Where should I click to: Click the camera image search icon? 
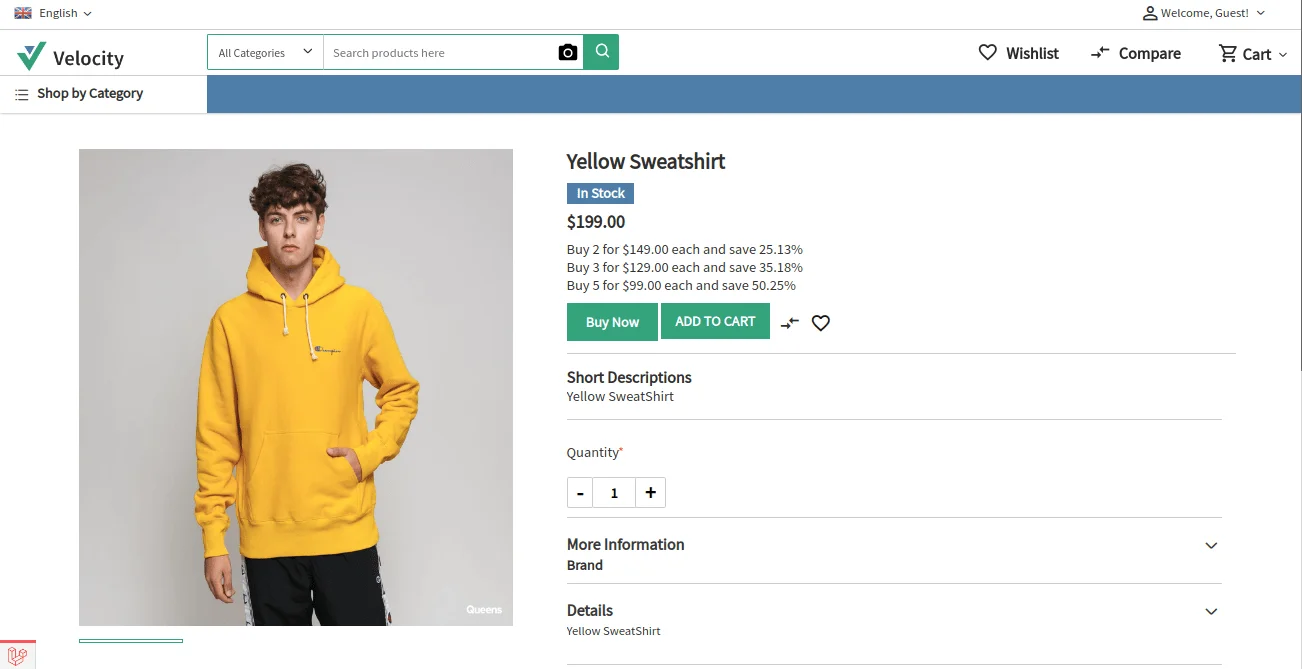coord(568,53)
